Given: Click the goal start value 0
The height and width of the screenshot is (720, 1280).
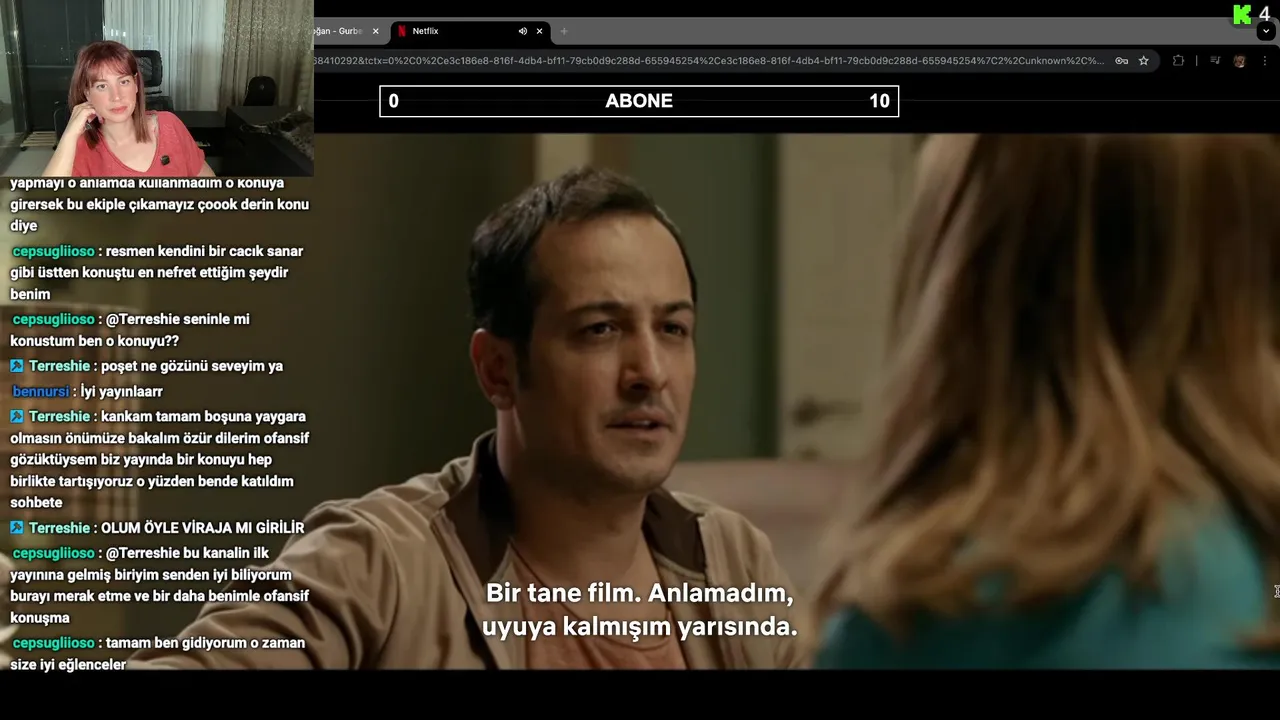Looking at the screenshot, I should (x=393, y=101).
